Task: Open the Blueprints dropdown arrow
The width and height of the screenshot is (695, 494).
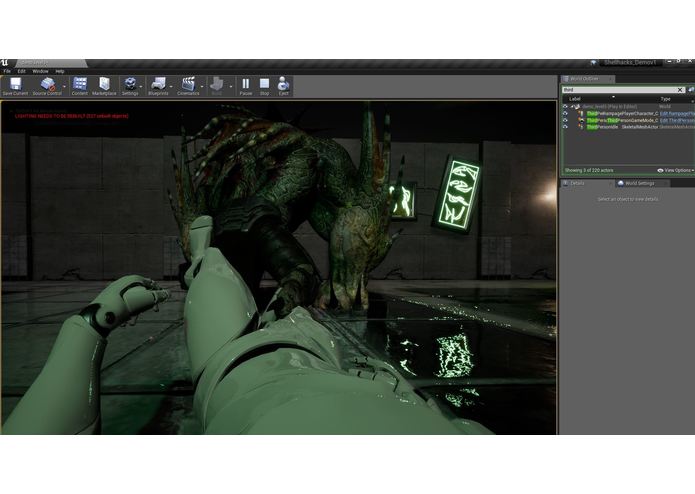Action: click(171, 86)
